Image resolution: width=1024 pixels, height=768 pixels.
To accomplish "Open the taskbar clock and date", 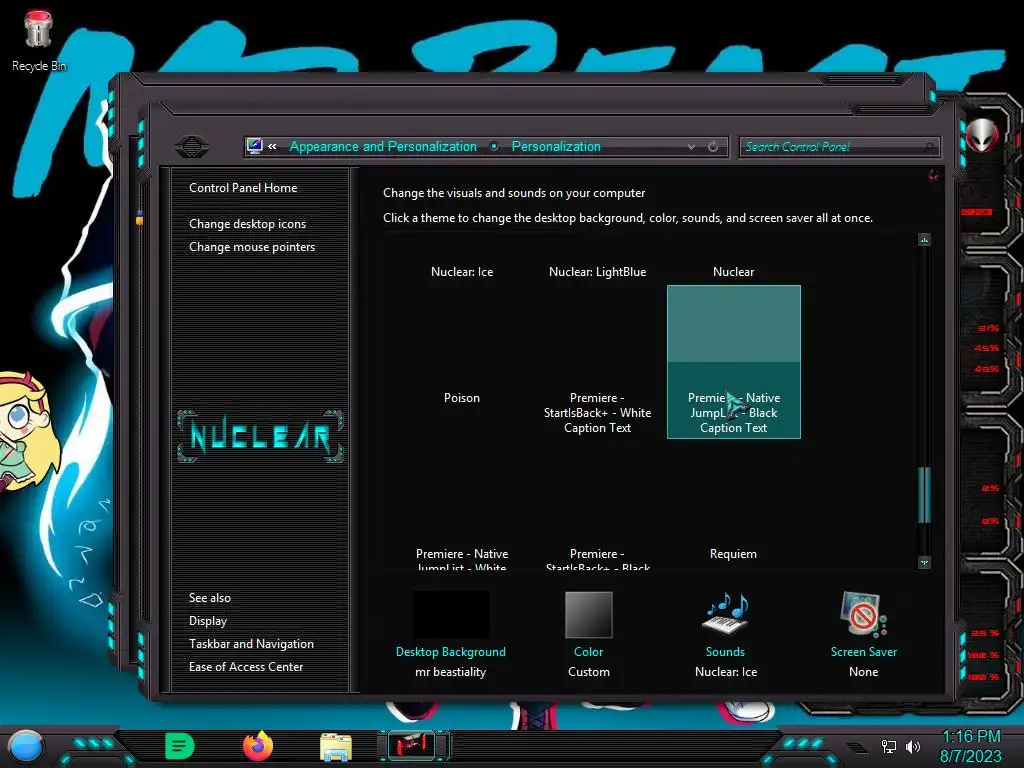I will click(970, 746).
